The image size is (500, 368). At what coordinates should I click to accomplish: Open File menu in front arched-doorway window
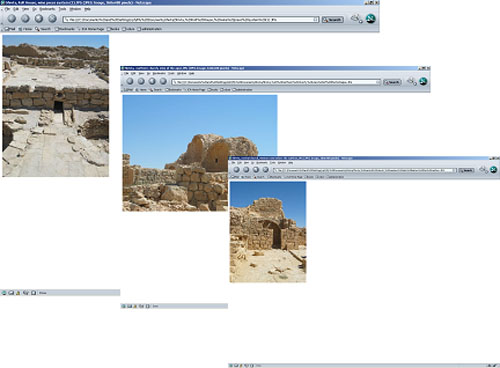click(234, 162)
